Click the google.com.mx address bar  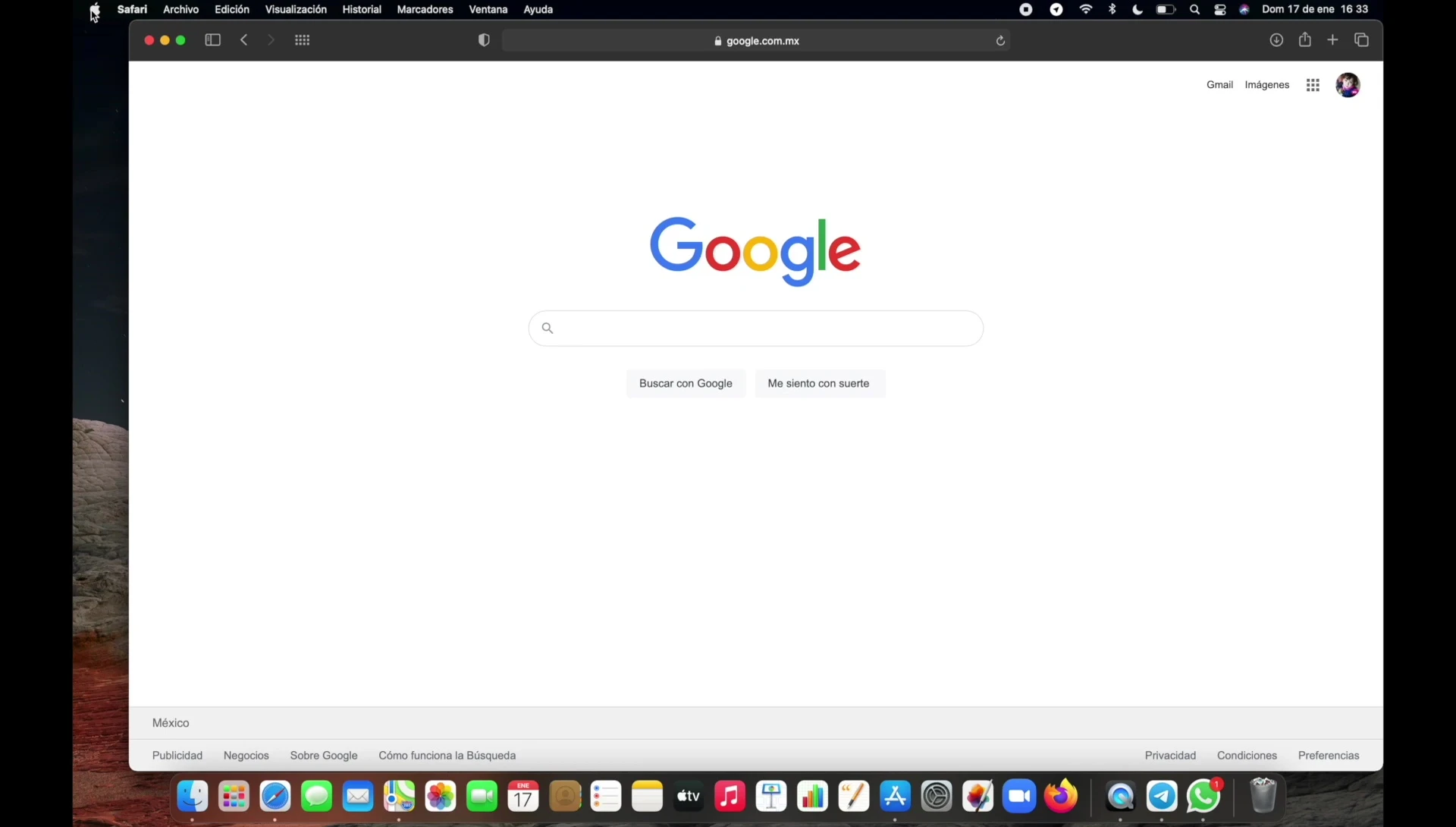pyautogui.click(x=756, y=41)
